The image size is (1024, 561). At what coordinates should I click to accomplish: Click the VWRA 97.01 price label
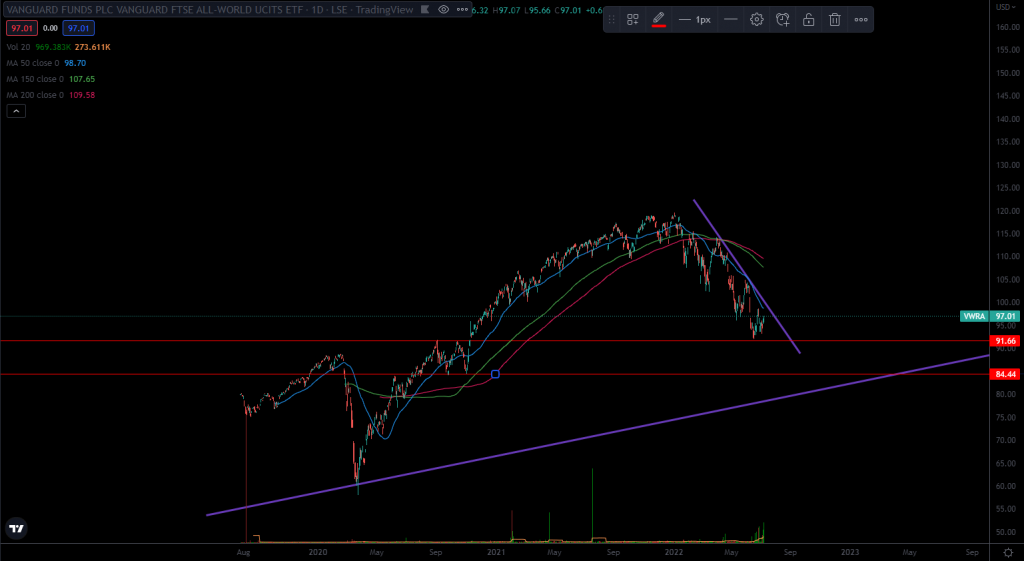(989, 316)
